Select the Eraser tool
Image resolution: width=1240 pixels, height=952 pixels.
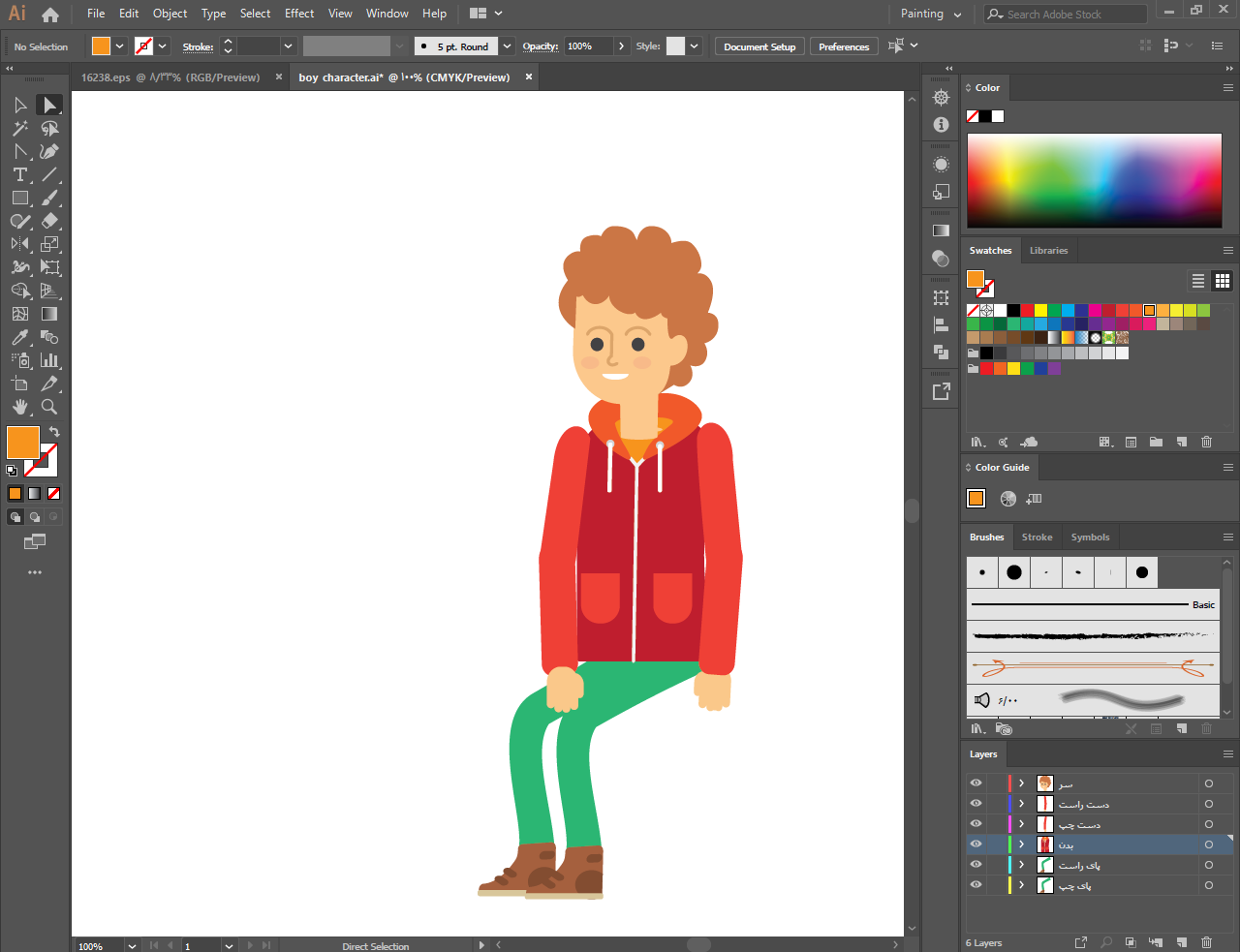point(49,221)
